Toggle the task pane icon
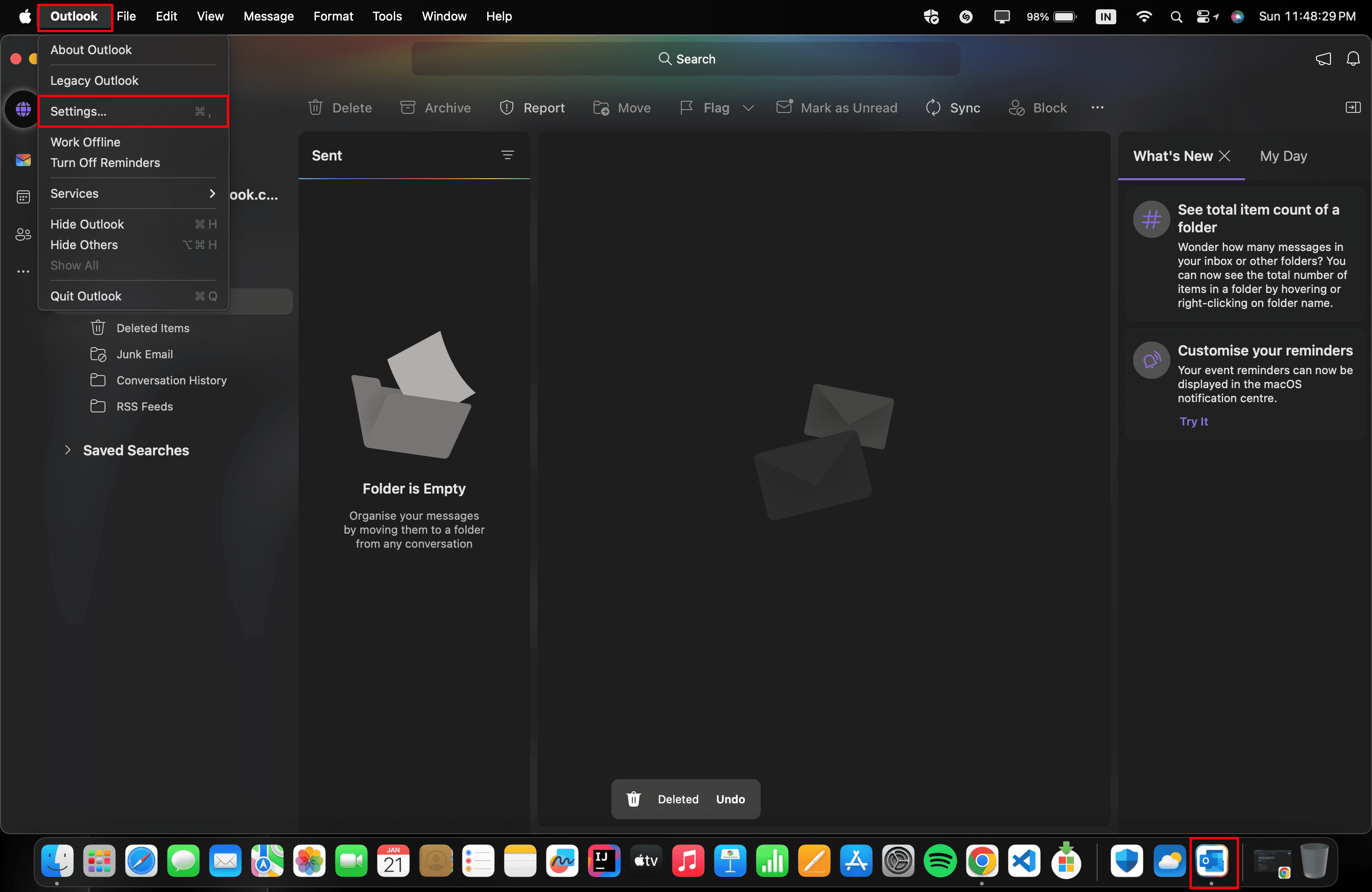 pyautogui.click(x=1352, y=108)
